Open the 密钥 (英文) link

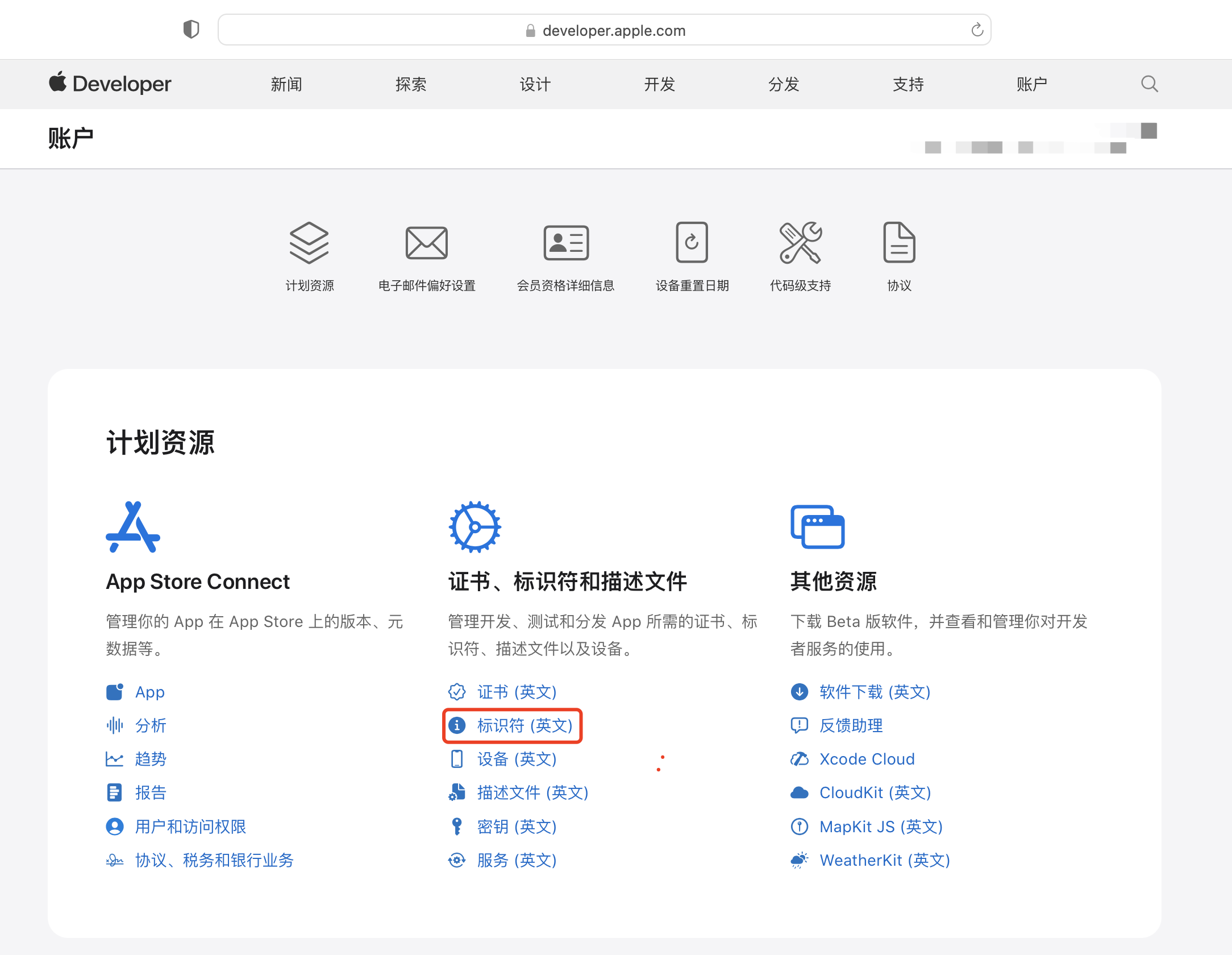[x=517, y=827]
